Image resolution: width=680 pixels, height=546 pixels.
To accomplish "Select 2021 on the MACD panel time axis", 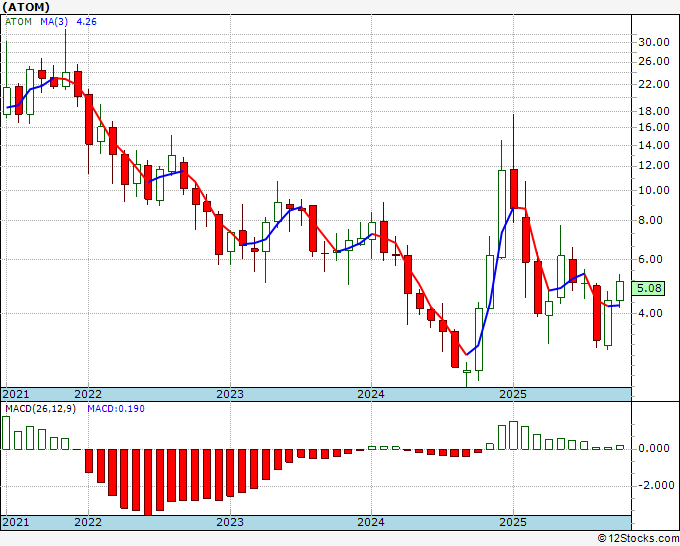I will click(17, 522).
